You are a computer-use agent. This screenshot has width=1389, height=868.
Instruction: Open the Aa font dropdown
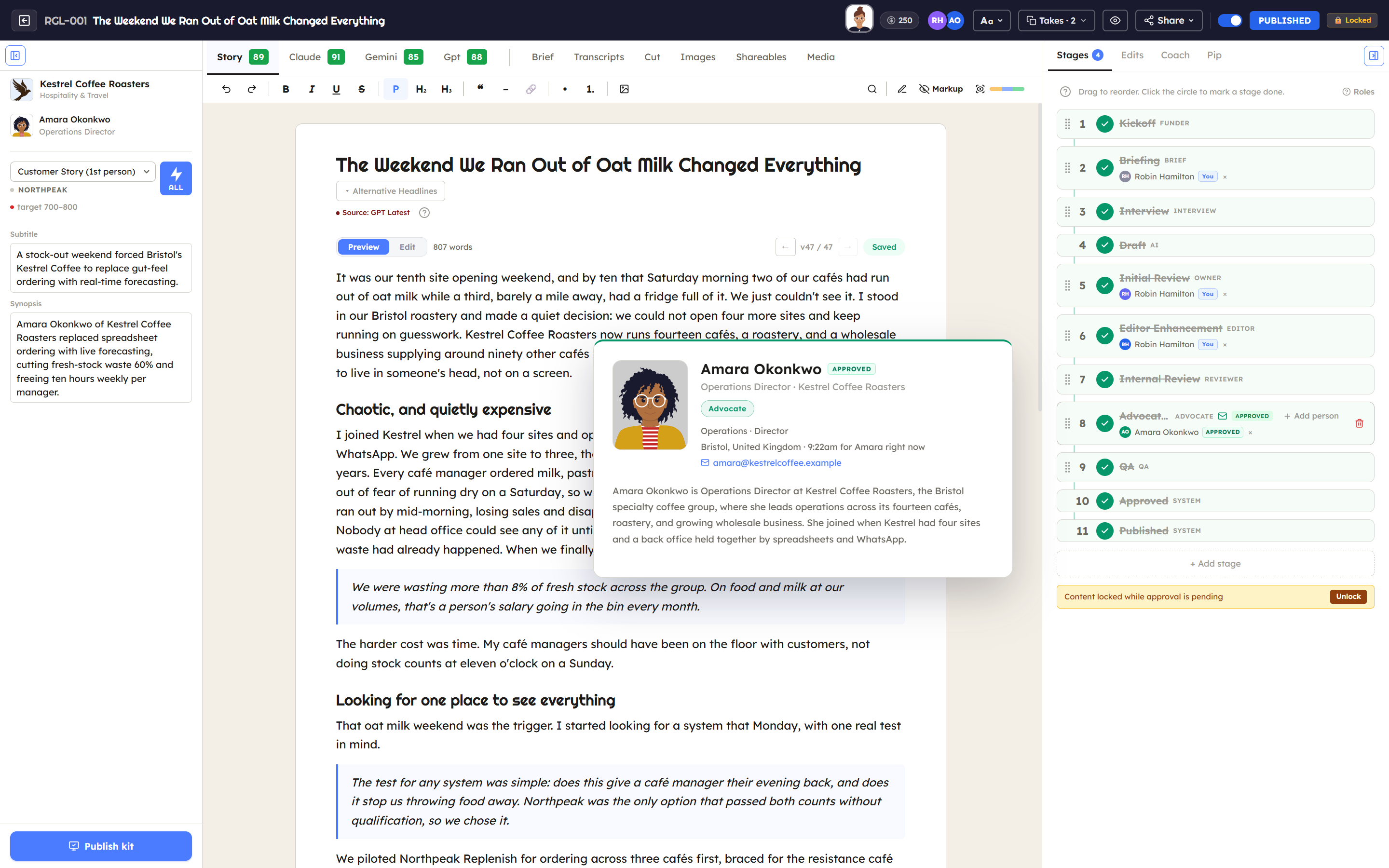point(991,20)
